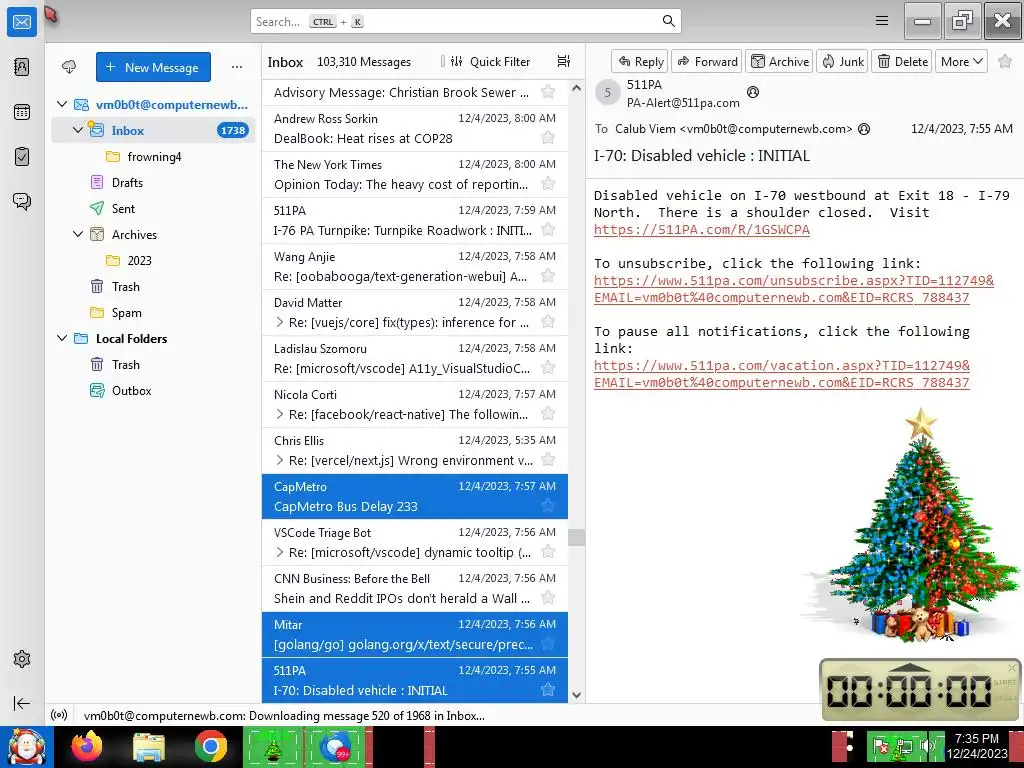Delete the open message

tap(902, 61)
